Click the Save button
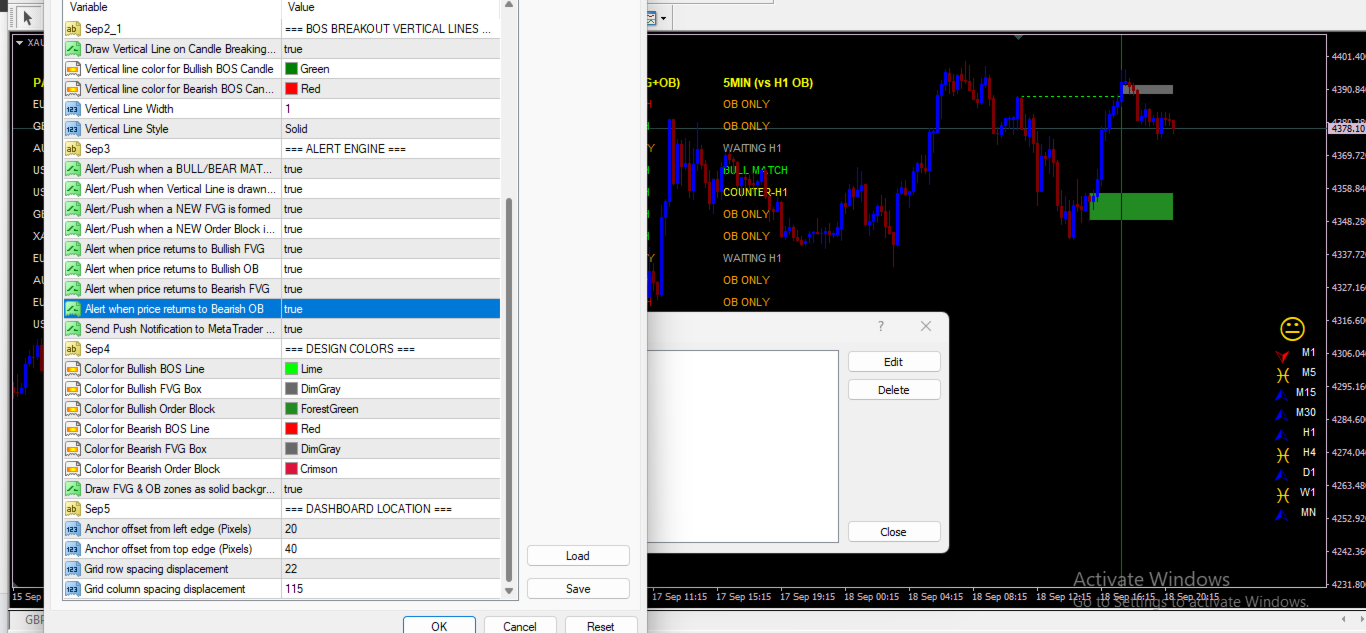The height and width of the screenshot is (633, 1366). (x=578, y=589)
